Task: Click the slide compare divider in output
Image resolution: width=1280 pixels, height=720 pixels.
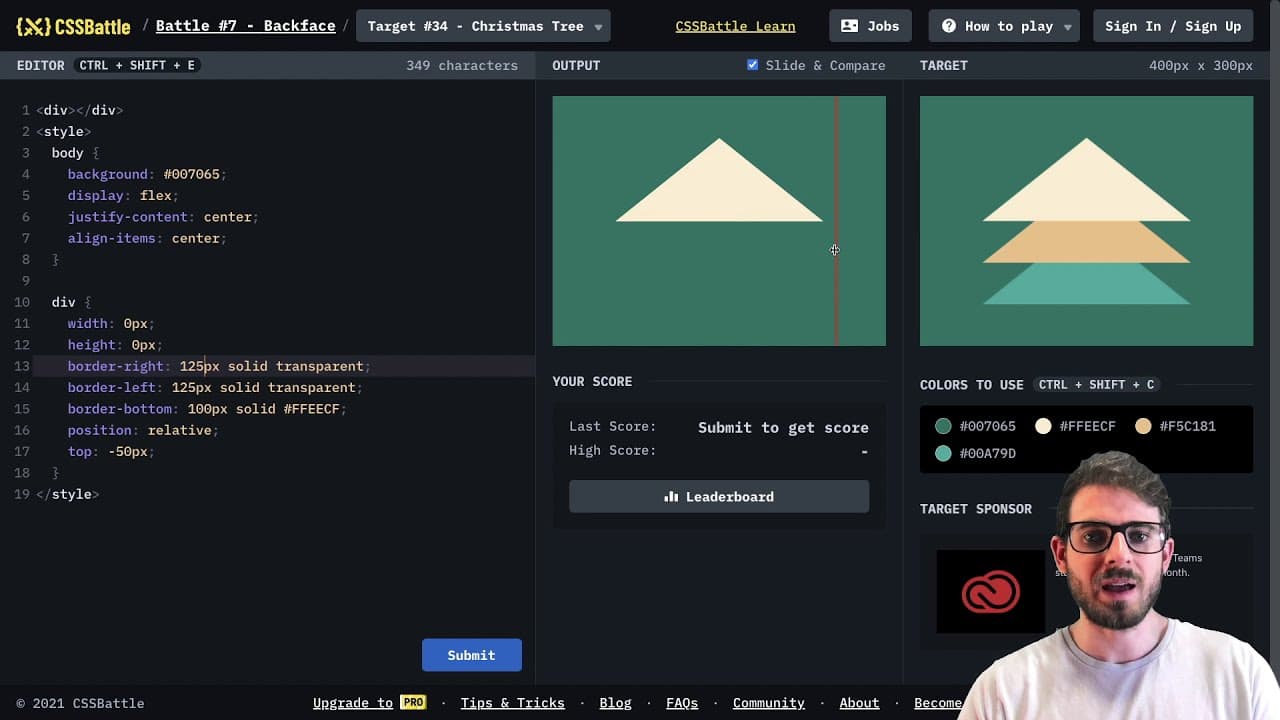Action: [x=836, y=220]
